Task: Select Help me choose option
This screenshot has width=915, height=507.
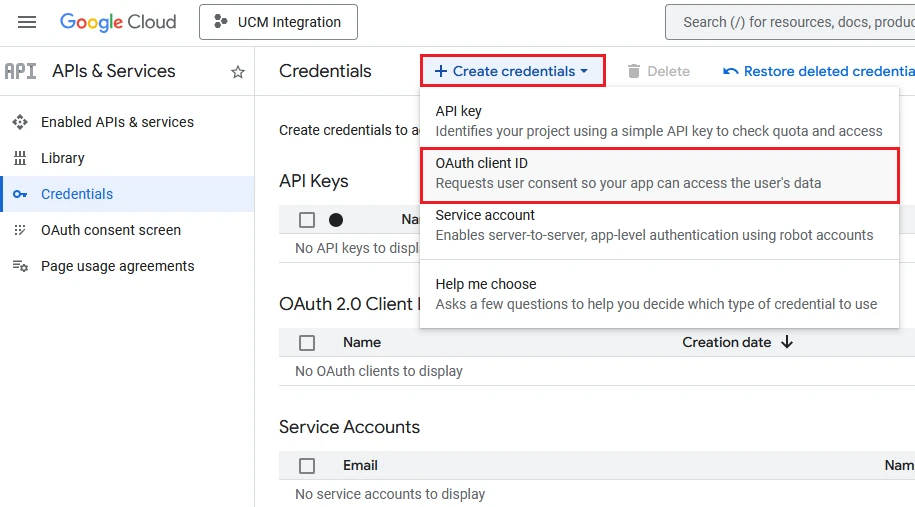Action: click(x=659, y=294)
